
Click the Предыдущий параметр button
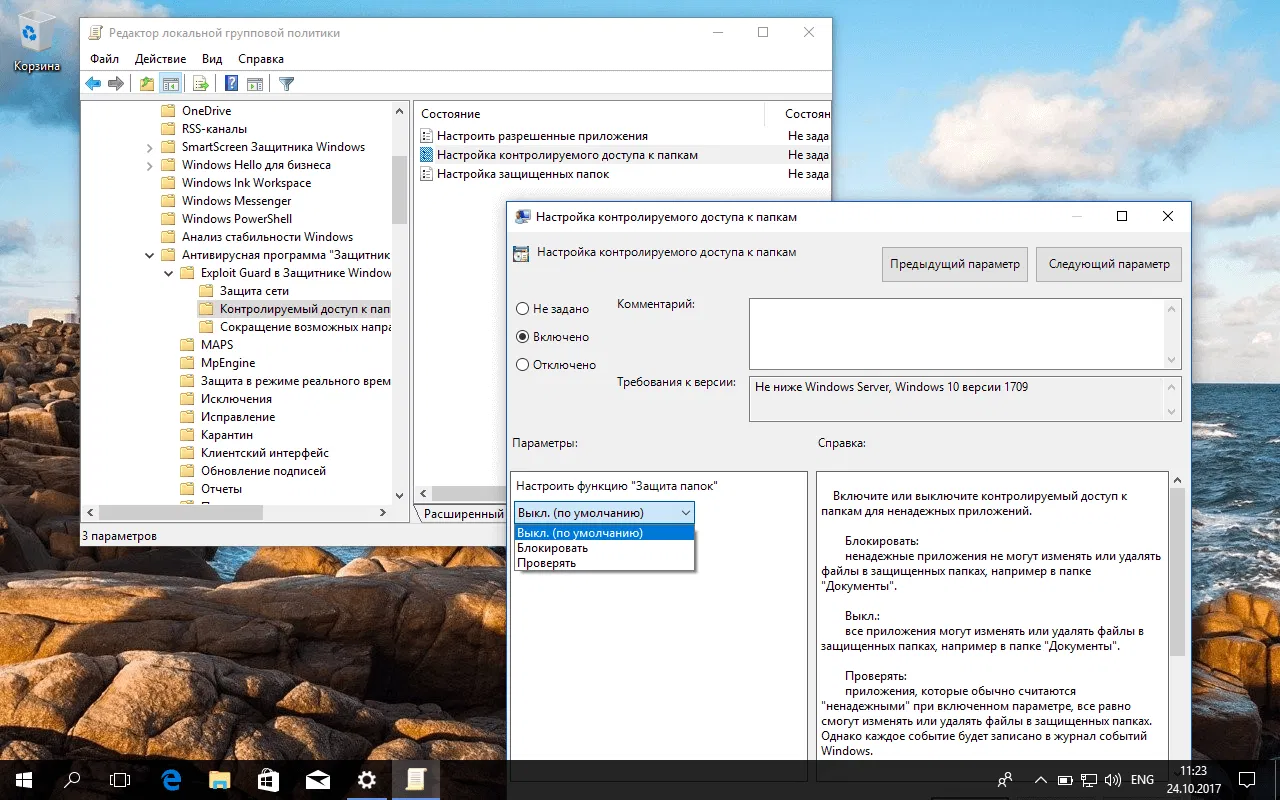[x=954, y=264]
